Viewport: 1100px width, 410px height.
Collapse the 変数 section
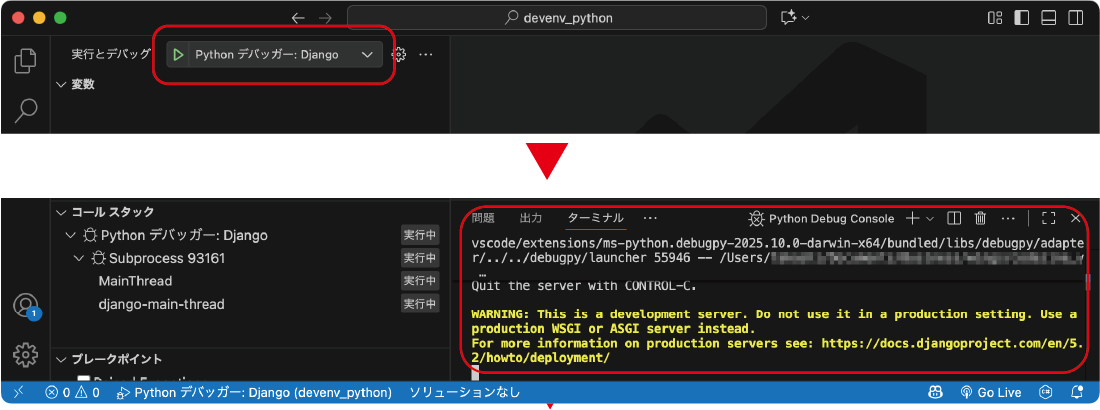click(62, 84)
